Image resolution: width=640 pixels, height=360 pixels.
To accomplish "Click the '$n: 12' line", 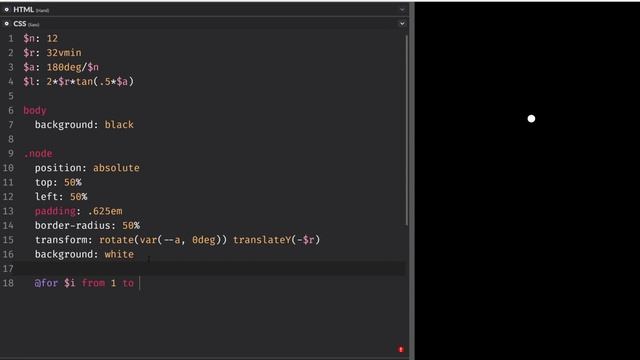I will point(41,38).
